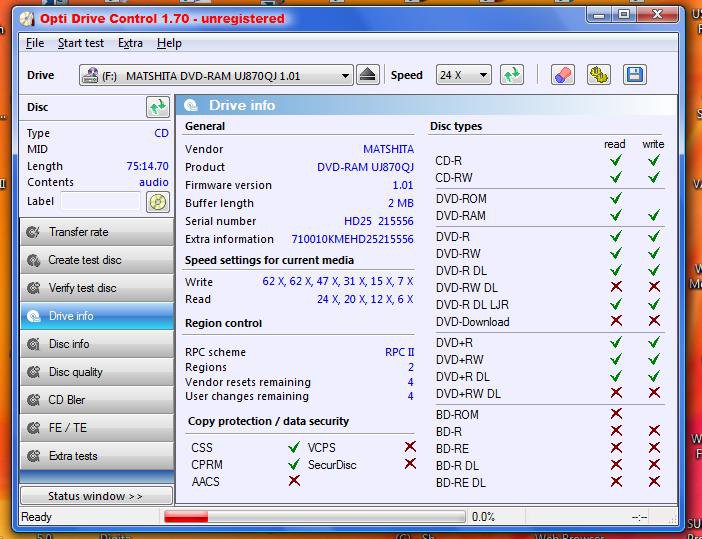Click the SecurDisc cross mark
Screen dimensions: 702x539
(410, 463)
